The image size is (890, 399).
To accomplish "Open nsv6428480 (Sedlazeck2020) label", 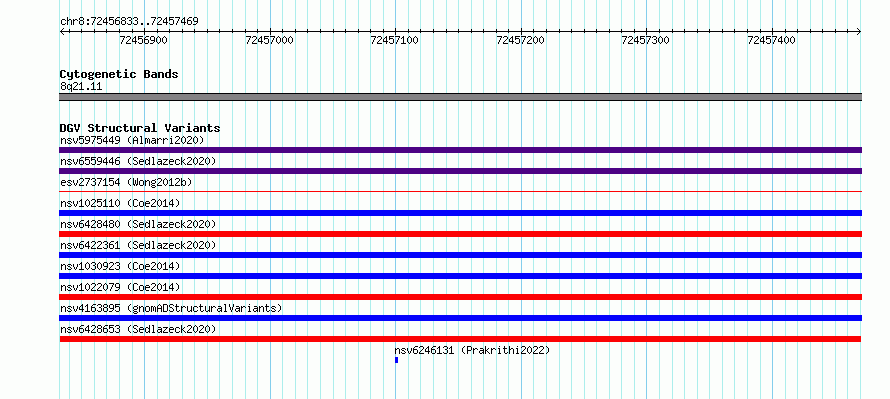I will pos(138,224).
